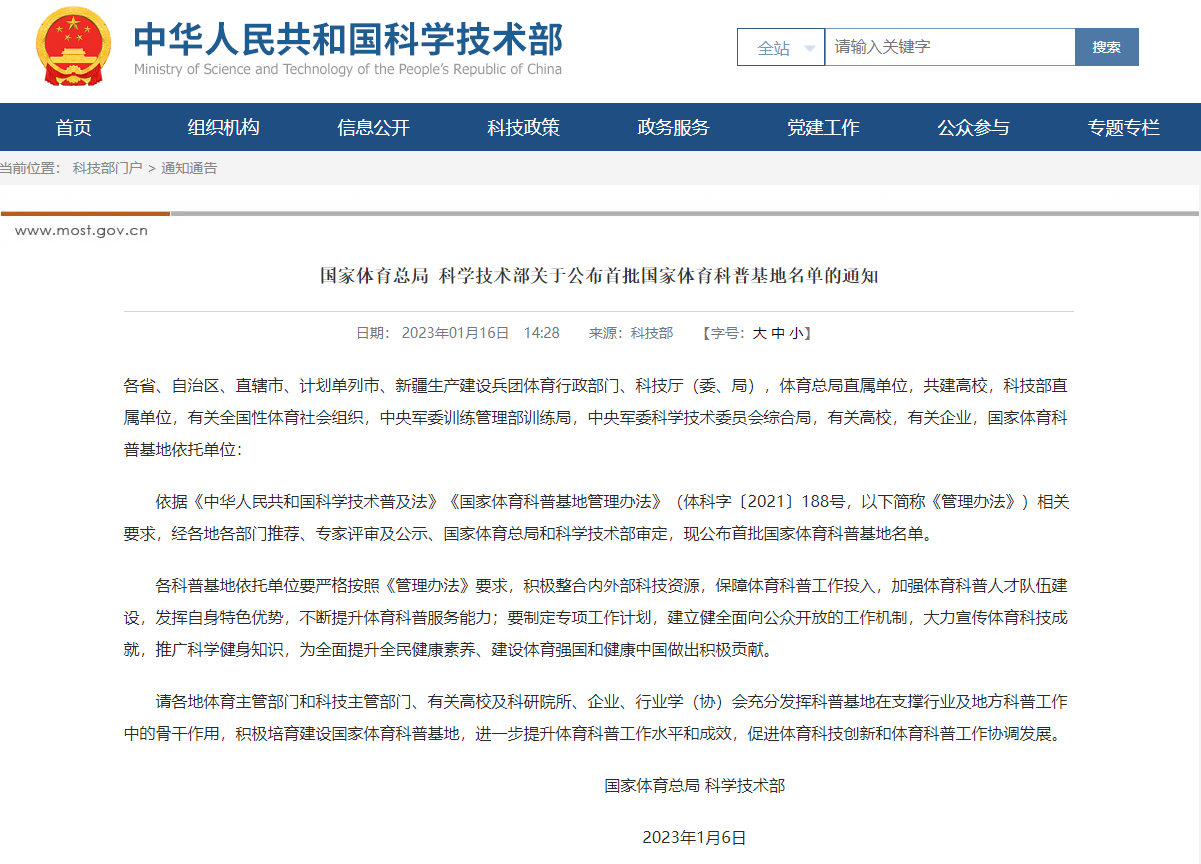
Task: Open the 通知通告 breadcrumb link
Action: [x=187, y=169]
